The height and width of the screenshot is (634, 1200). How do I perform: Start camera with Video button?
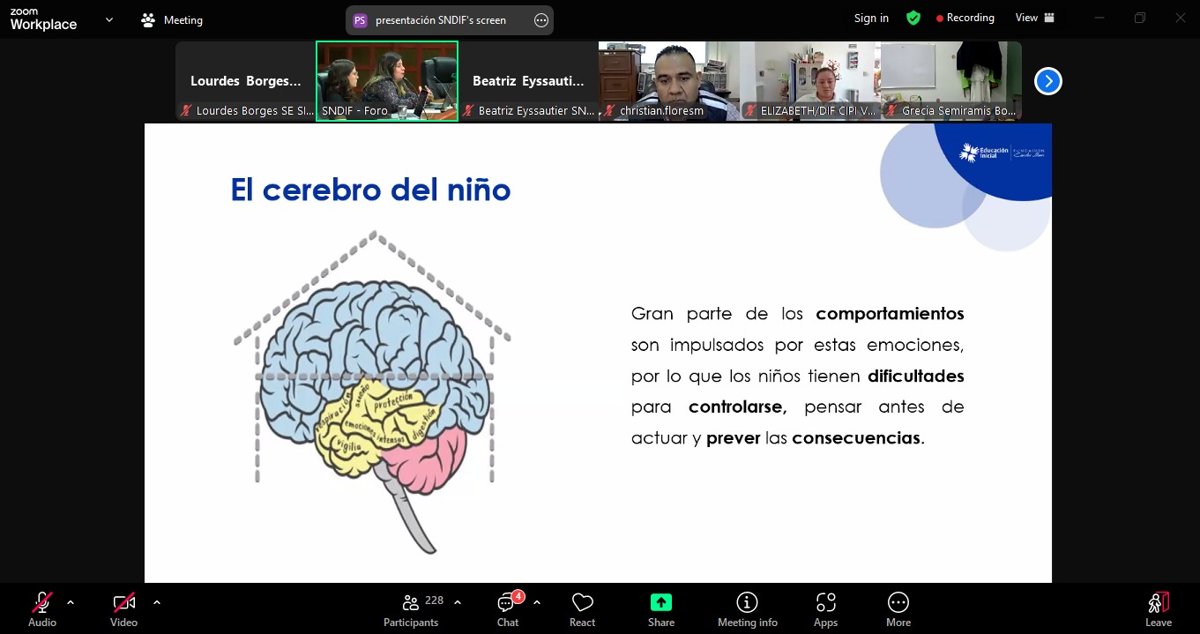tap(124, 609)
